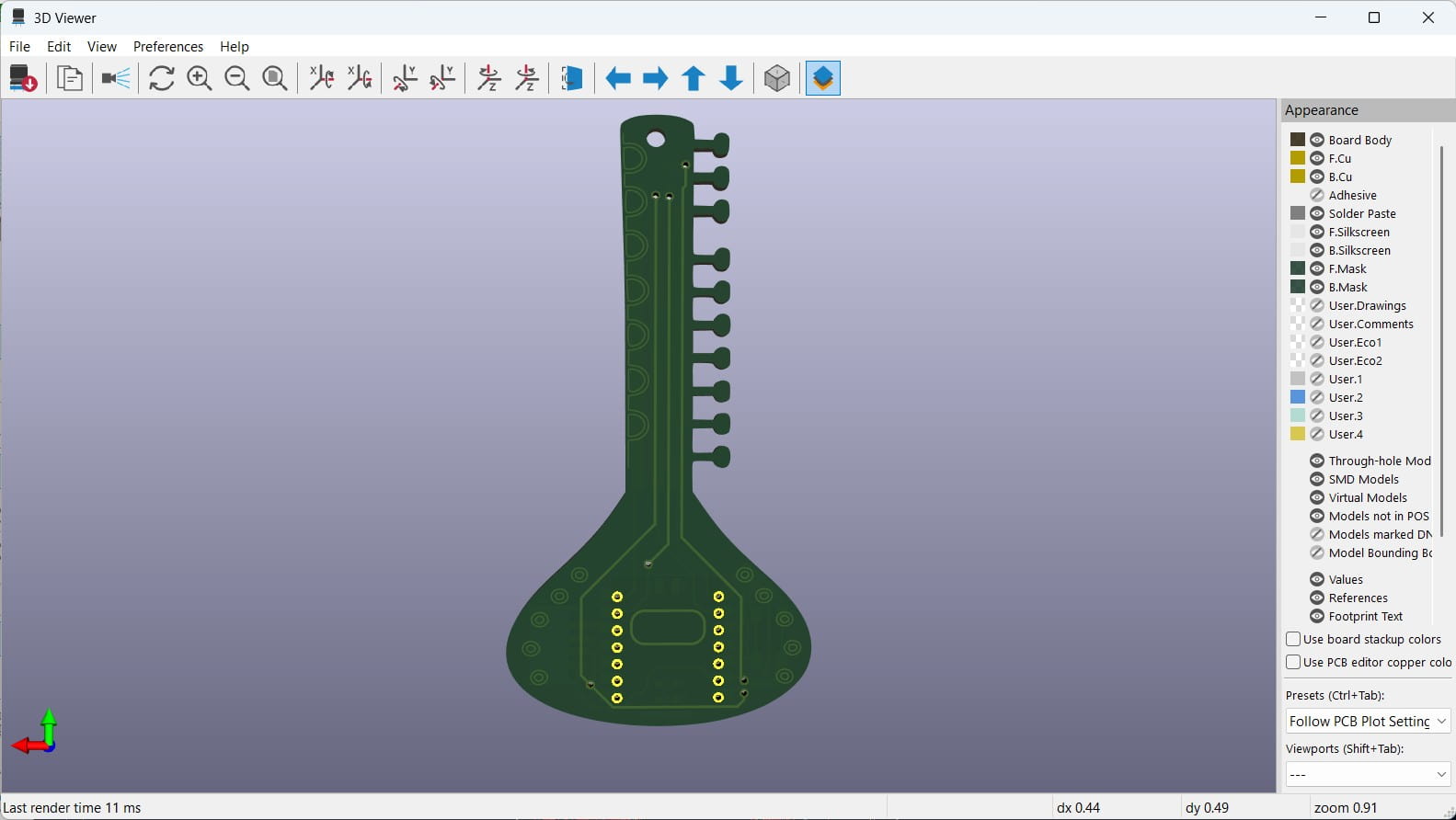This screenshot has width=1456, height=820.
Task: Click the XYZ axis gizmo
Action: tap(36, 733)
